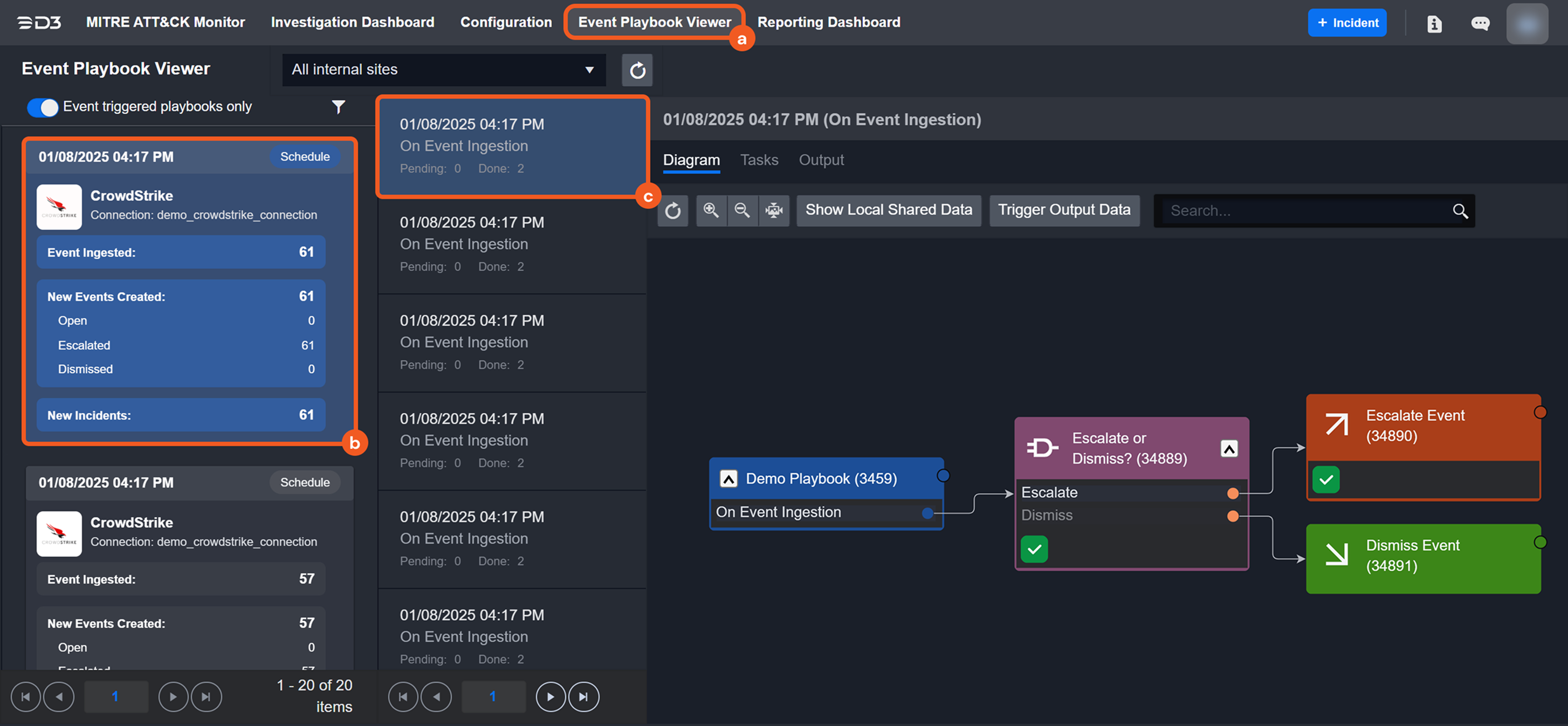This screenshot has height=726, width=1568.
Task: Open the info document icon in header
Action: click(x=1434, y=24)
